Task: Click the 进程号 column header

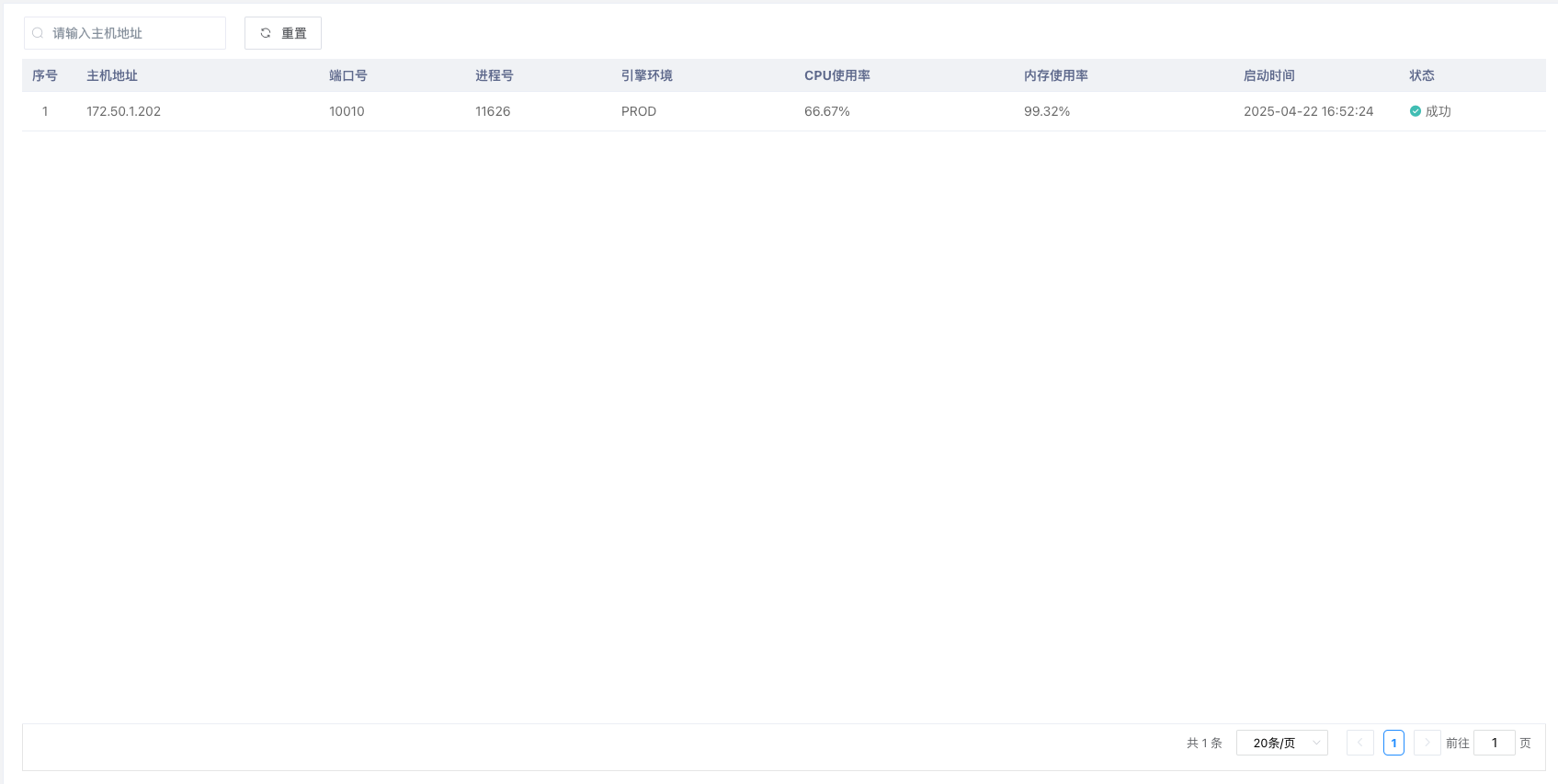Action: click(x=495, y=75)
